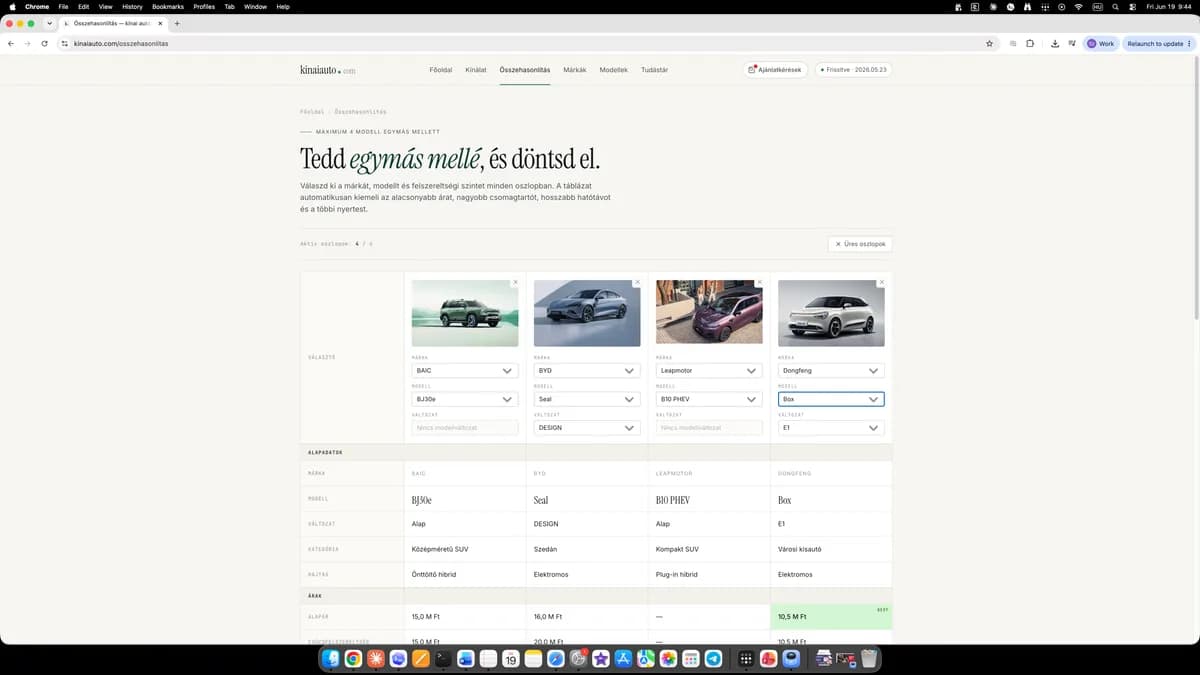Open System Settings from the Dock
This screenshot has width=1200, height=675.
point(578,659)
